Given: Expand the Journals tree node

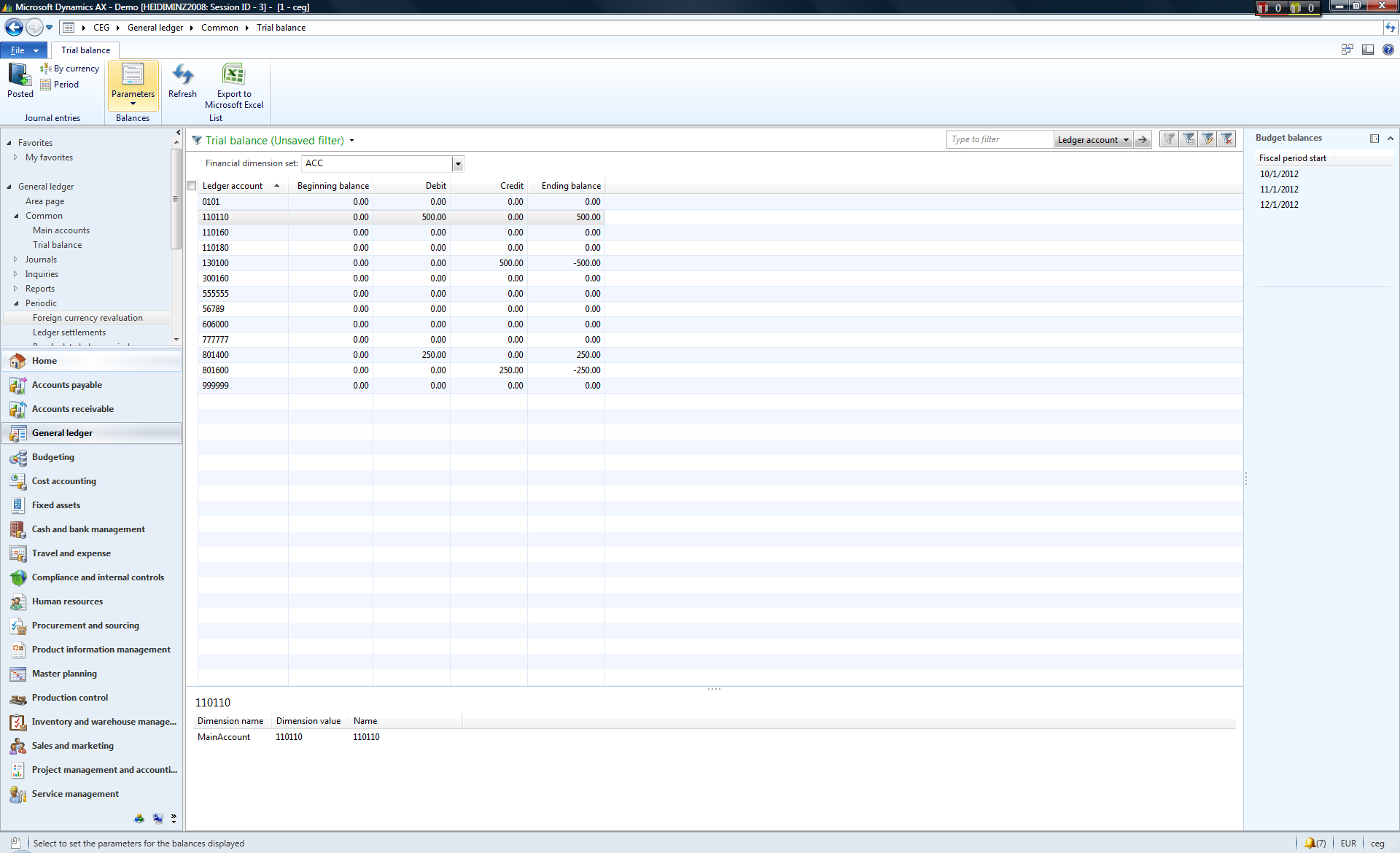Looking at the screenshot, I should 15,260.
